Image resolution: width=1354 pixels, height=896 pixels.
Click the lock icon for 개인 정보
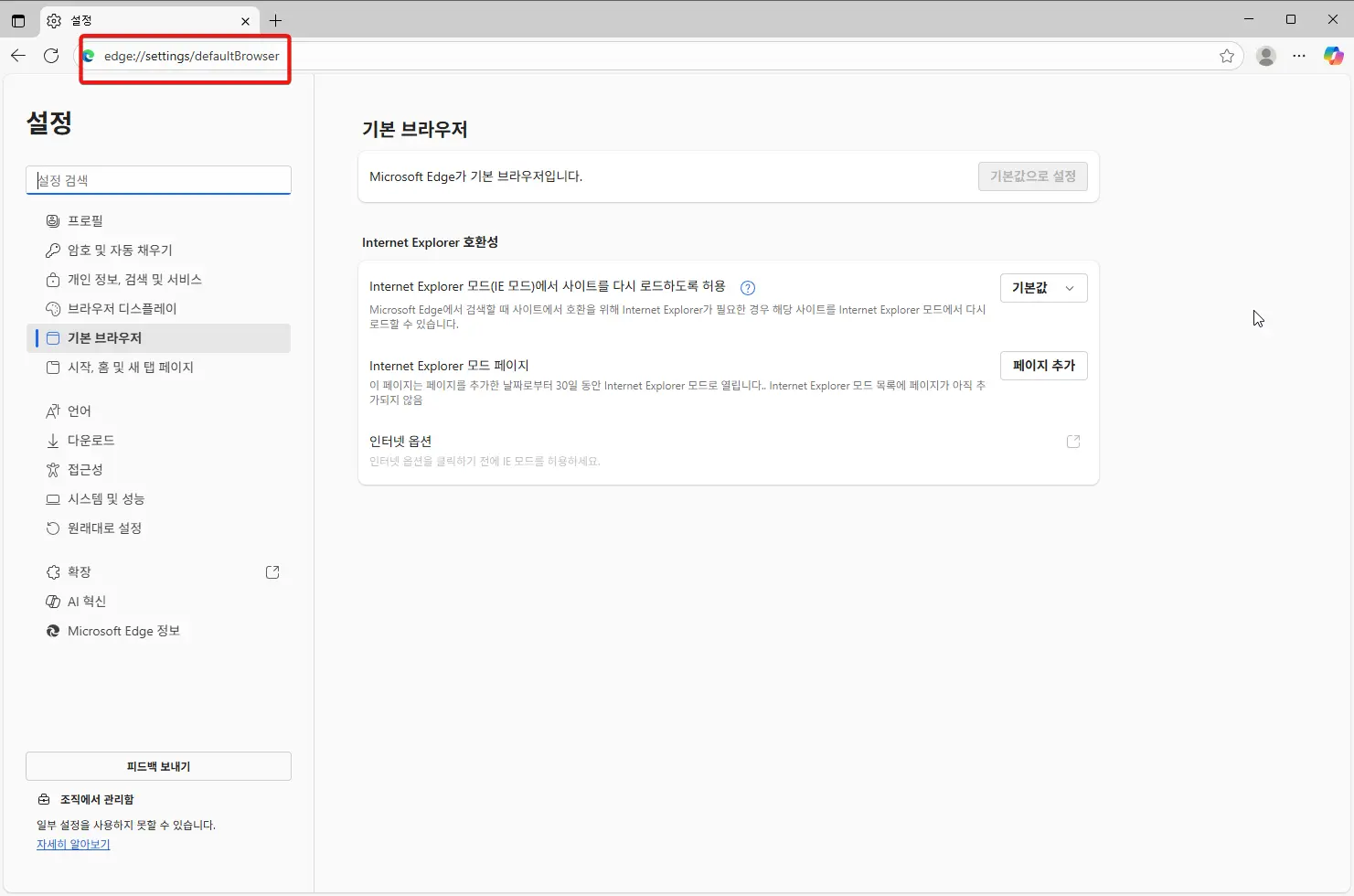coord(53,279)
